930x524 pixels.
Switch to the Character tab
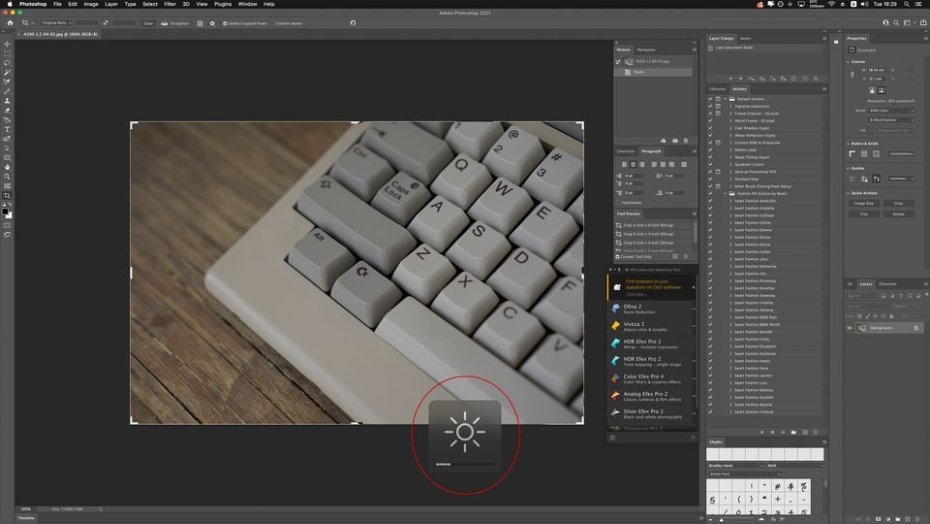tap(625, 151)
